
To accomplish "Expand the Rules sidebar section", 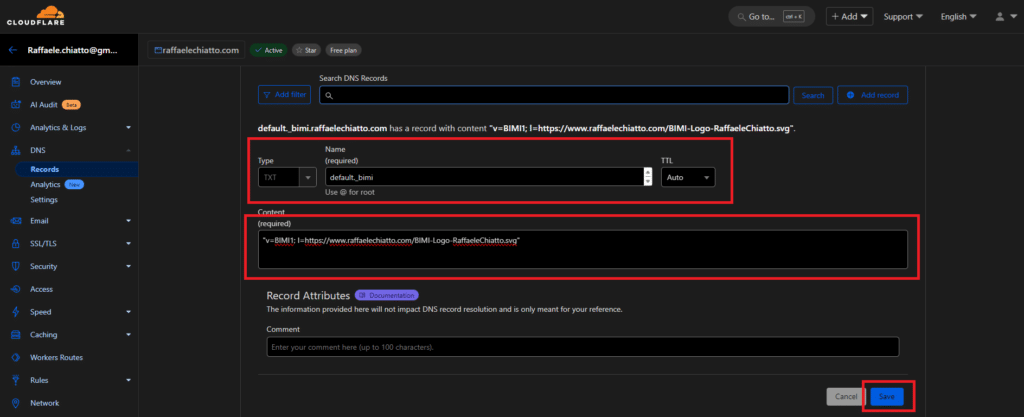I will coord(129,380).
